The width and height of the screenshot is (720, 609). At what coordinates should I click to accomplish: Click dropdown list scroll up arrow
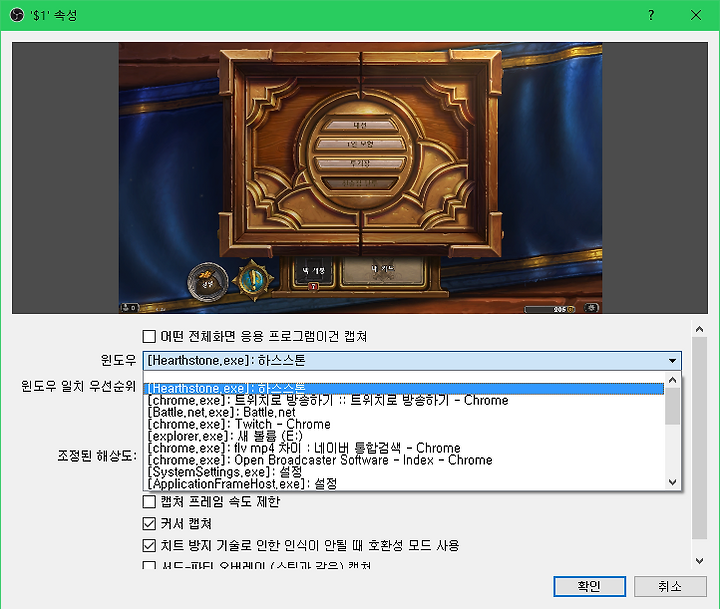coord(673,380)
